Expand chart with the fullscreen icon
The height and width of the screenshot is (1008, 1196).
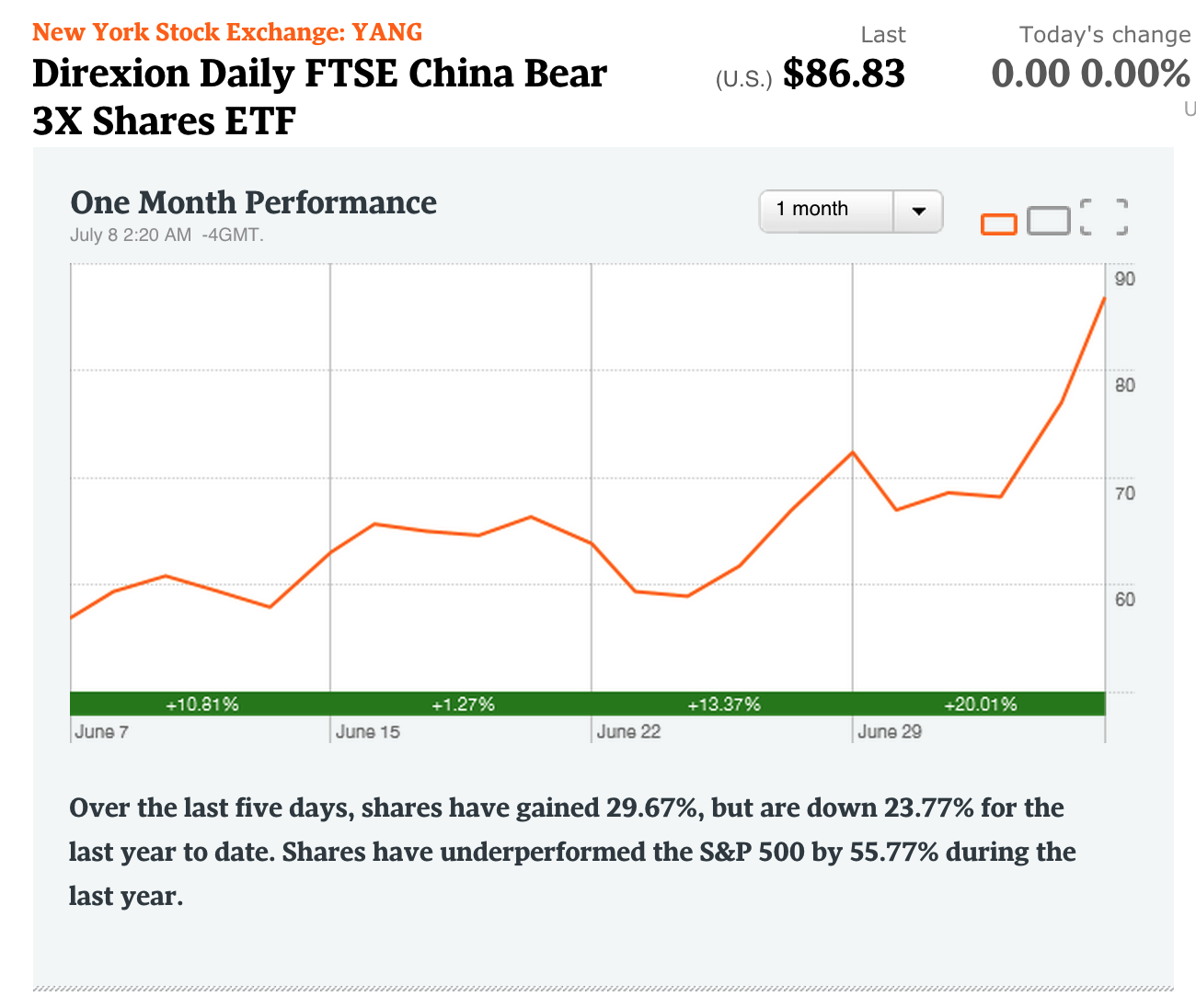click(x=1103, y=217)
